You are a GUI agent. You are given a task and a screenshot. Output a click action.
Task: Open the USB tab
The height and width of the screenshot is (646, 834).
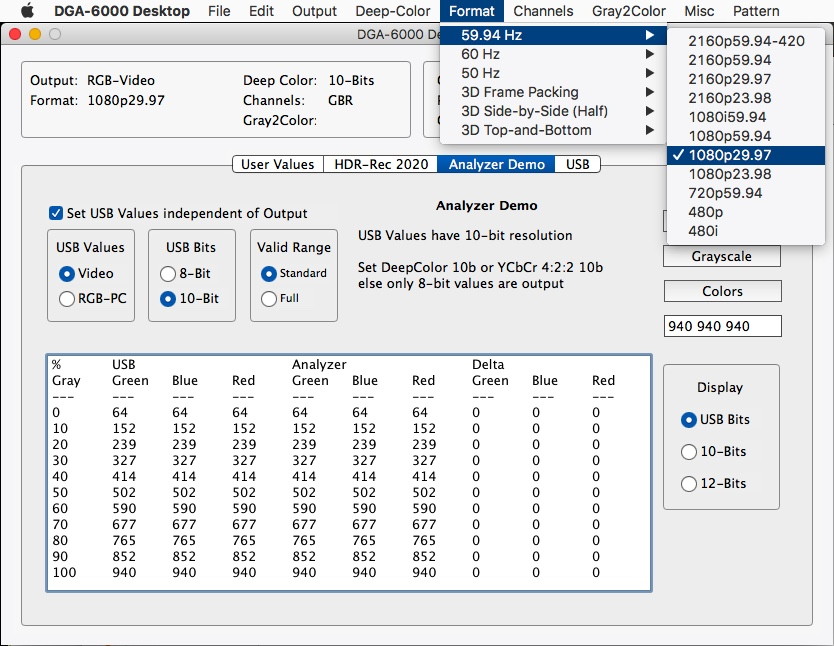(x=577, y=164)
